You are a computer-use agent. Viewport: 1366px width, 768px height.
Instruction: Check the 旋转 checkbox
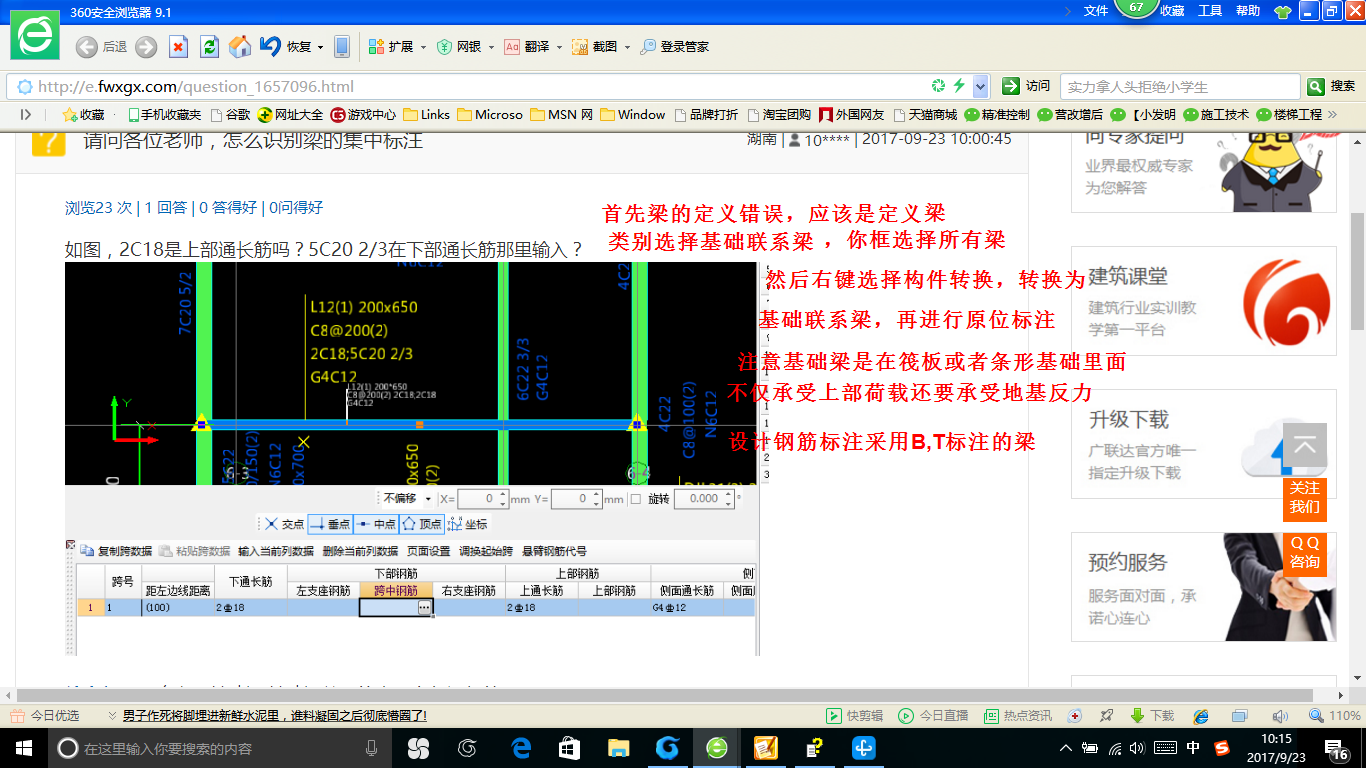pos(636,498)
